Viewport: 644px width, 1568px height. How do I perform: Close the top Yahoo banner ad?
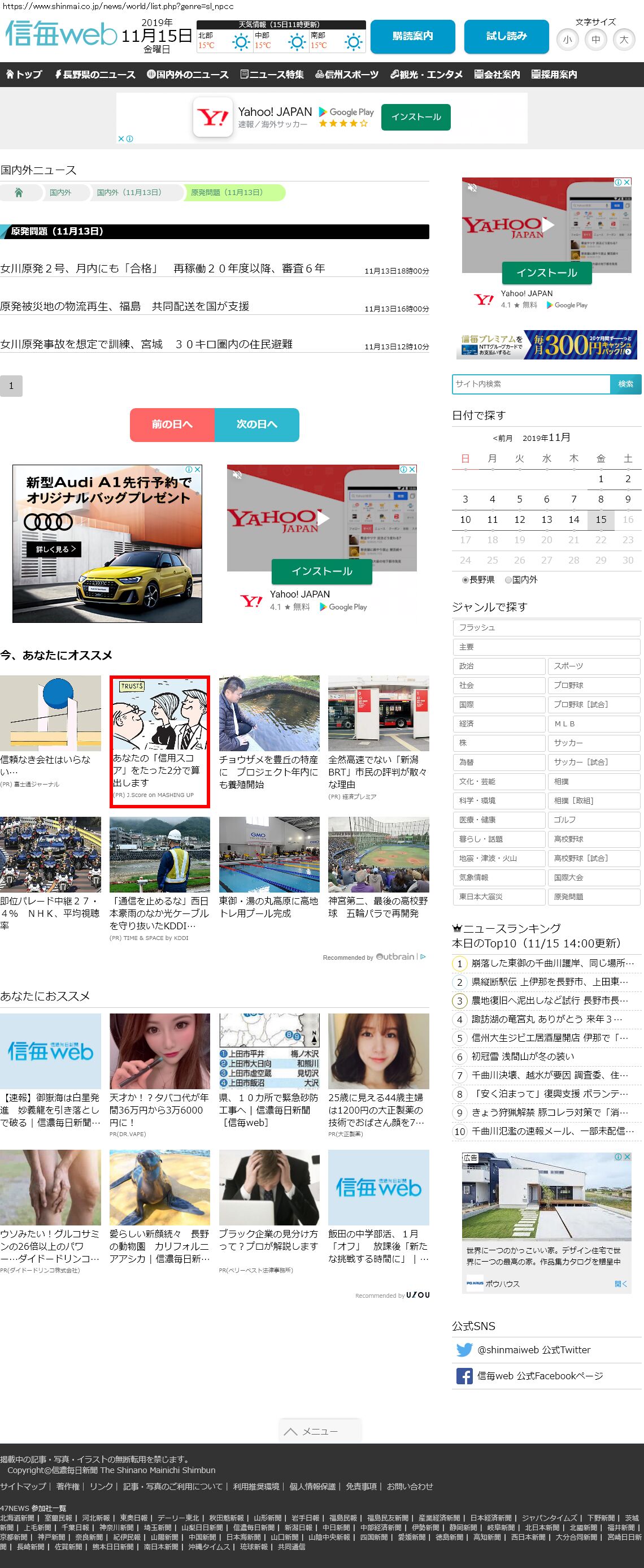point(121,139)
